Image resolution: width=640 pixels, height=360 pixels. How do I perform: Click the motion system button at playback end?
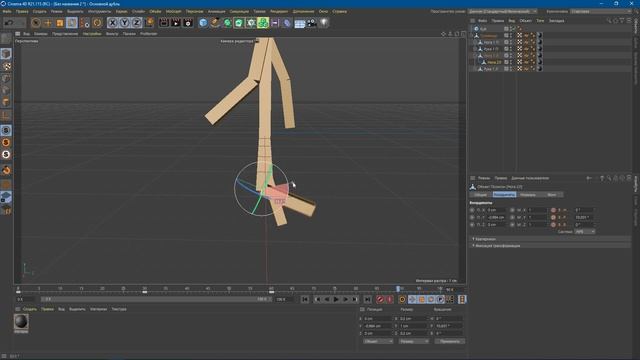tap(462, 300)
